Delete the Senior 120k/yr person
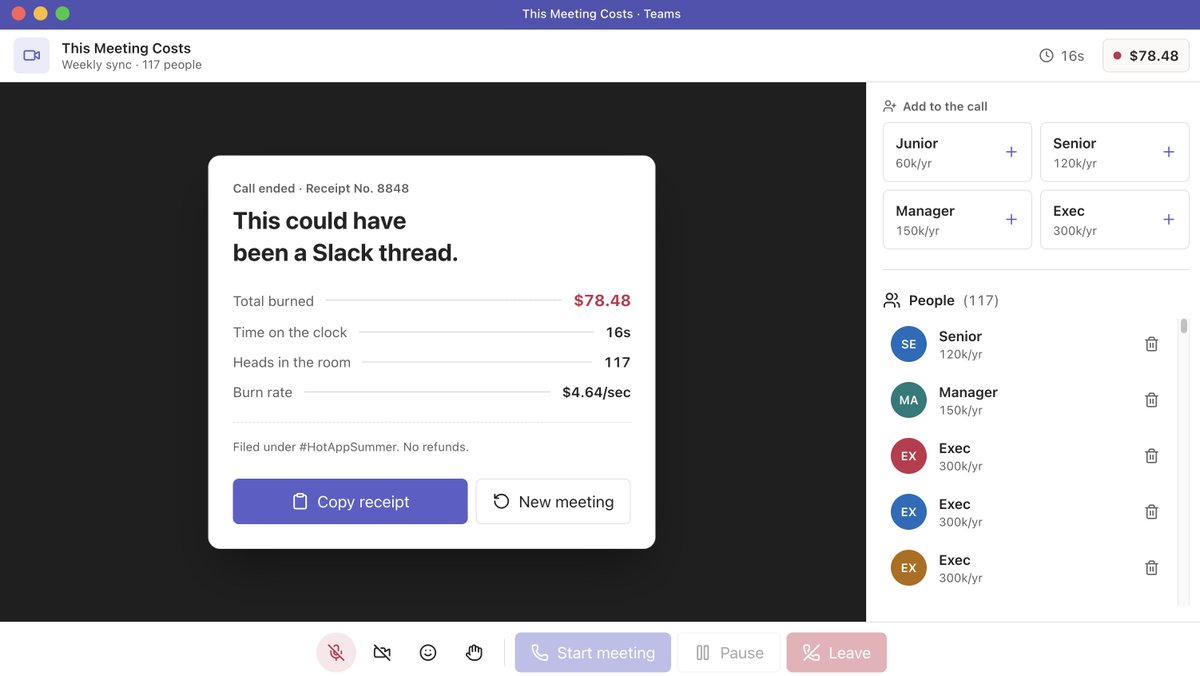This screenshot has width=1200, height=676. tap(1151, 344)
